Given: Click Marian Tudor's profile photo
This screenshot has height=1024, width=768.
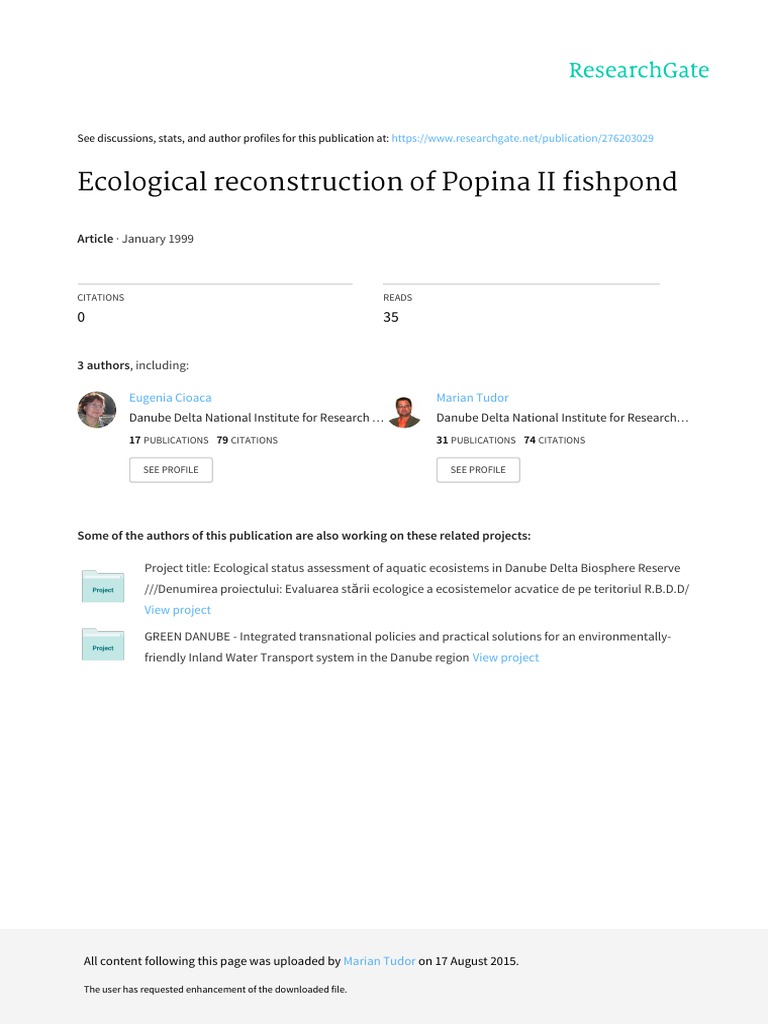Looking at the screenshot, I should coord(404,411).
